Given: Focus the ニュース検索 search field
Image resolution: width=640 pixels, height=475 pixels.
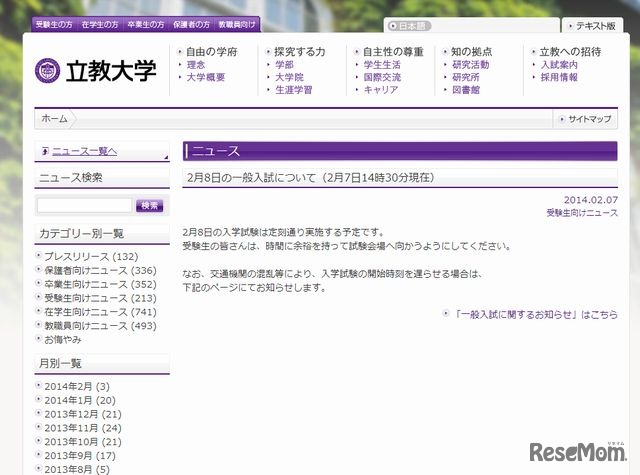Looking at the screenshot, I should [84, 205].
